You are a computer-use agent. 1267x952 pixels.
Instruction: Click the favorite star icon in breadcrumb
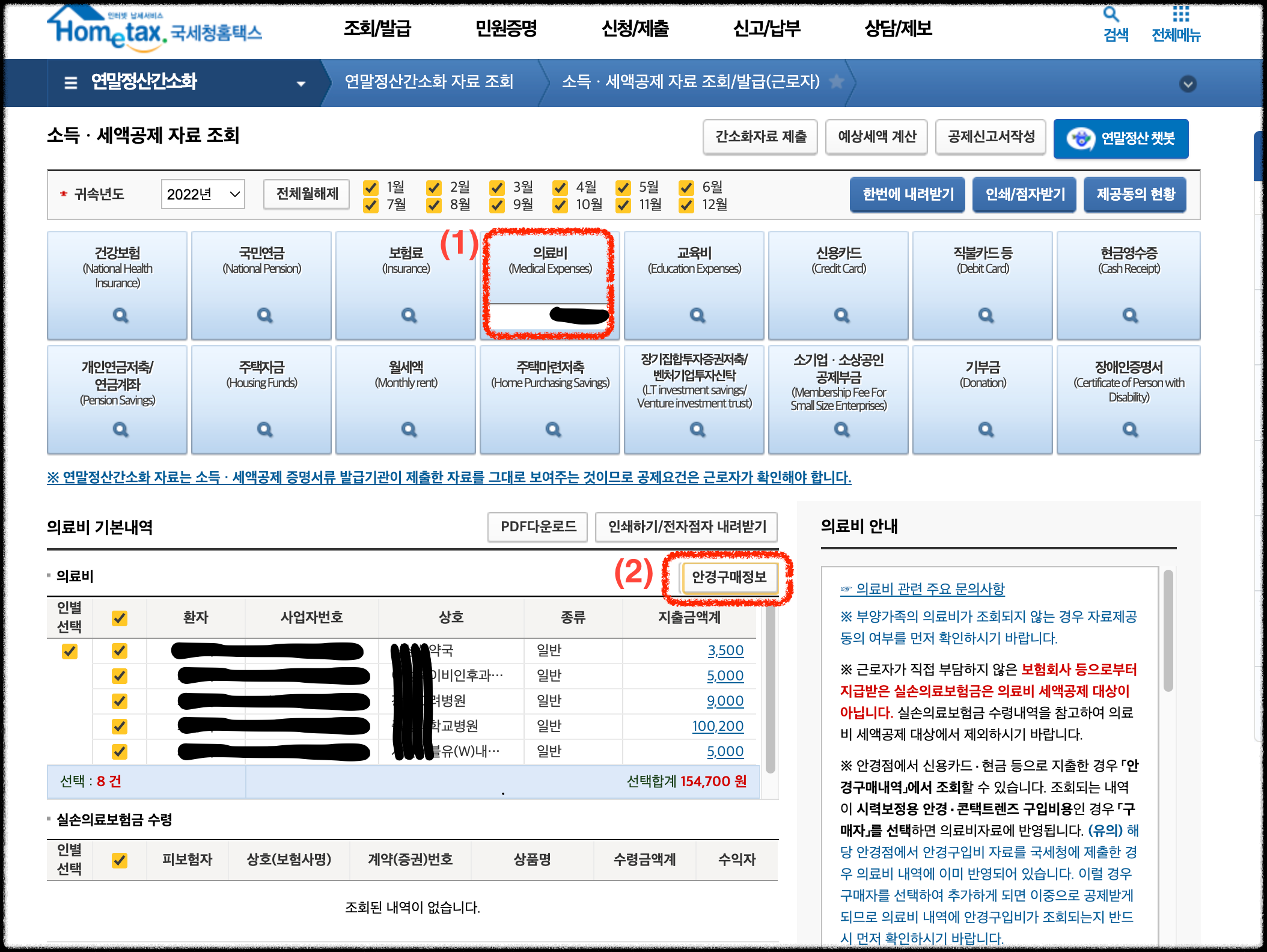[x=836, y=81]
